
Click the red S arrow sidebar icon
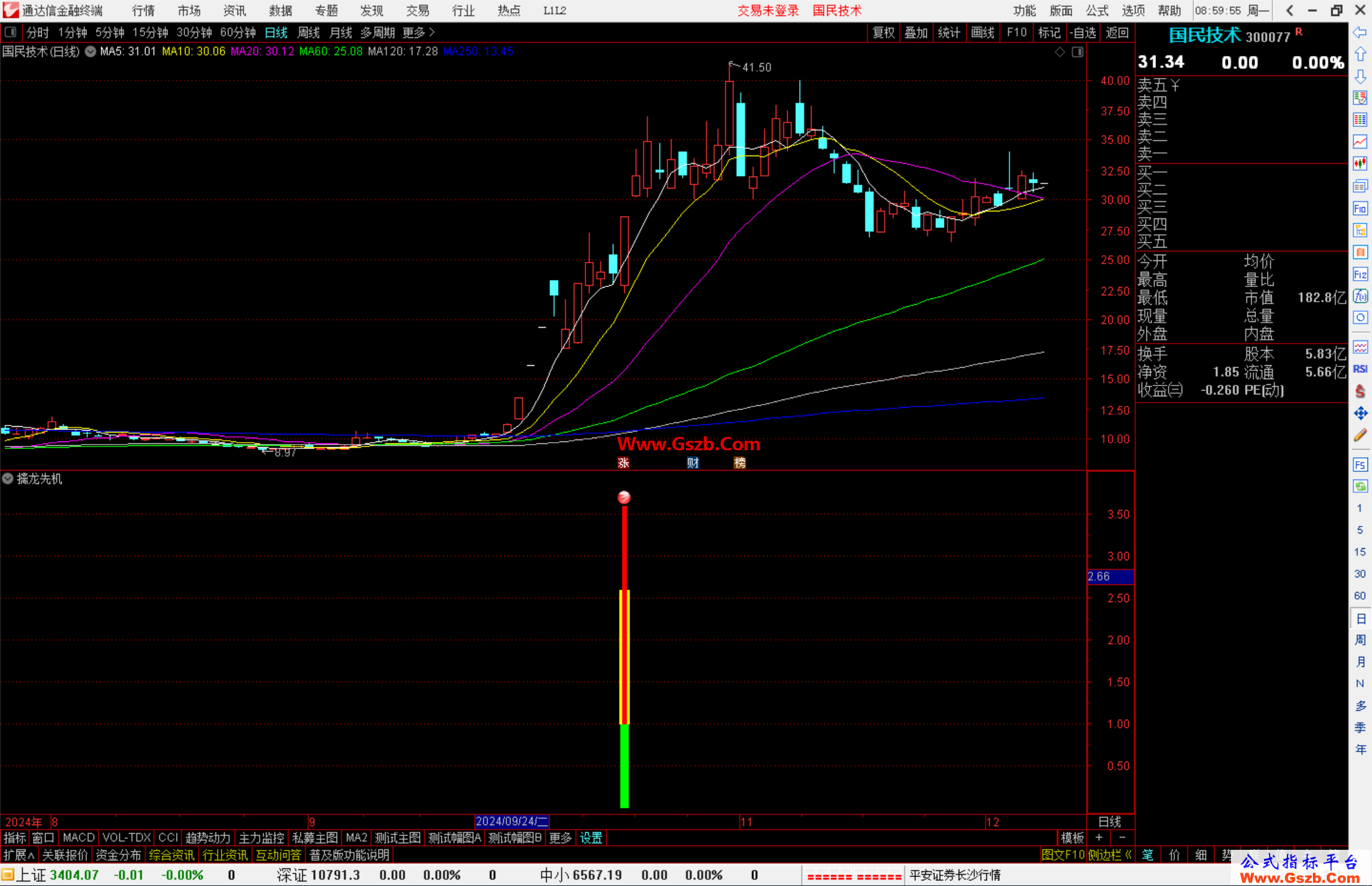coord(1360,391)
